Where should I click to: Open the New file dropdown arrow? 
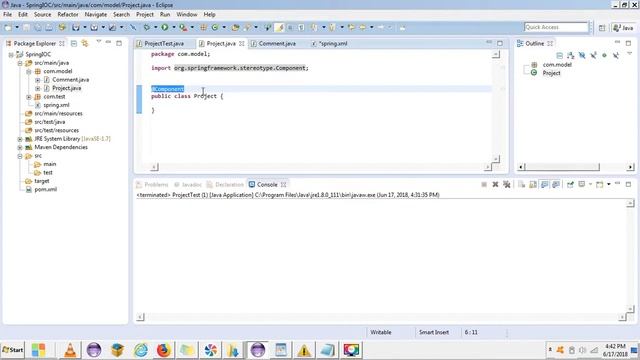[17, 27]
